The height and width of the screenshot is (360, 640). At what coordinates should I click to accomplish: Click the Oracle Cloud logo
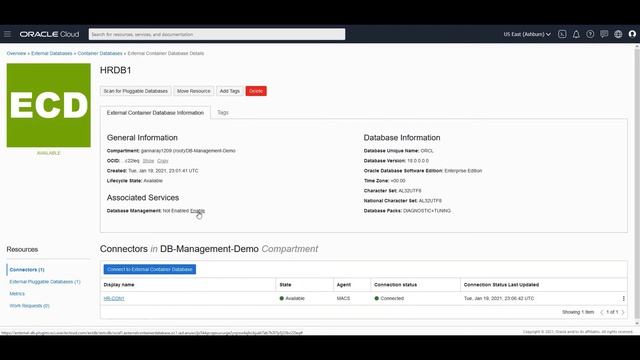tap(49, 34)
